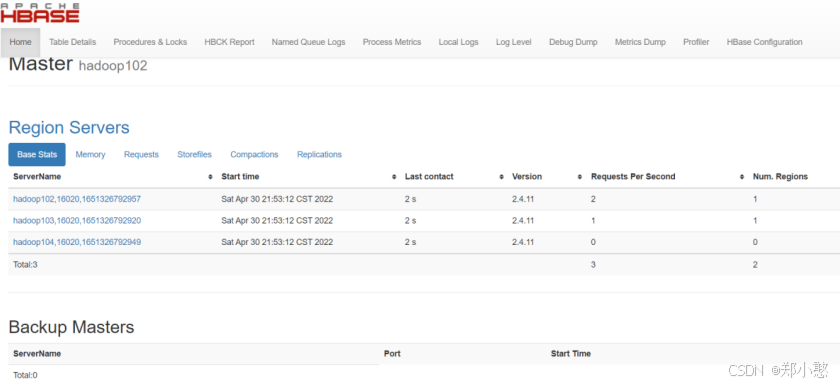Open Process Metrics page
The height and width of the screenshot is (386, 840).
click(x=392, y=42)
